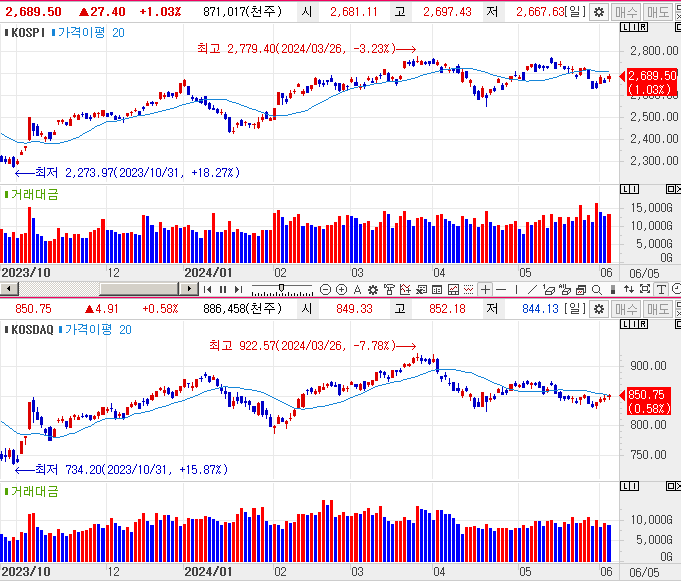
Task: Jump to the chart start (skip back)
Action: [207, 290]
